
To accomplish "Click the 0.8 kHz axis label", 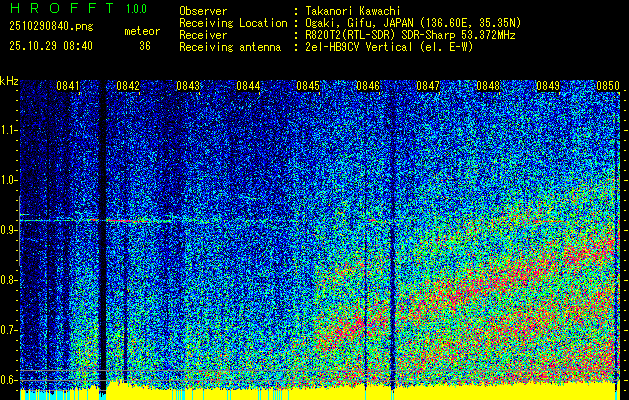I will pyautogui.click(x=7, y=280).
